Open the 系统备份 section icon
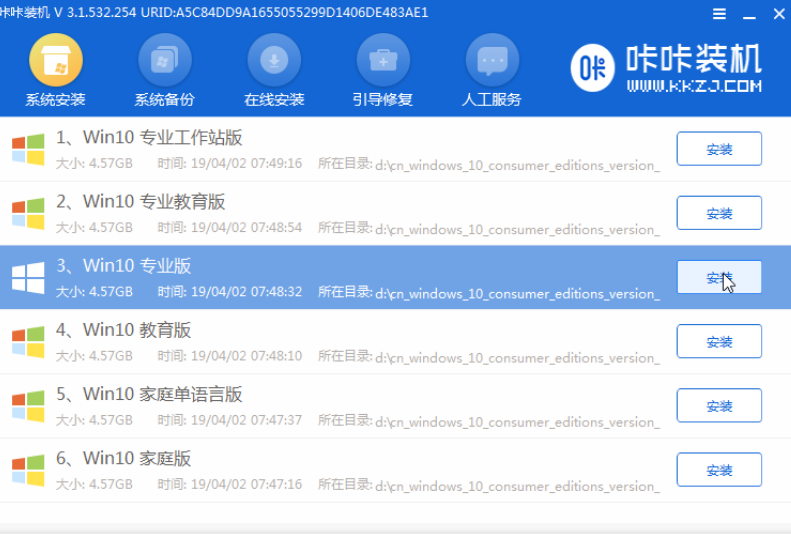The width and height of the screenshot is (791, 536). [165, 60]
